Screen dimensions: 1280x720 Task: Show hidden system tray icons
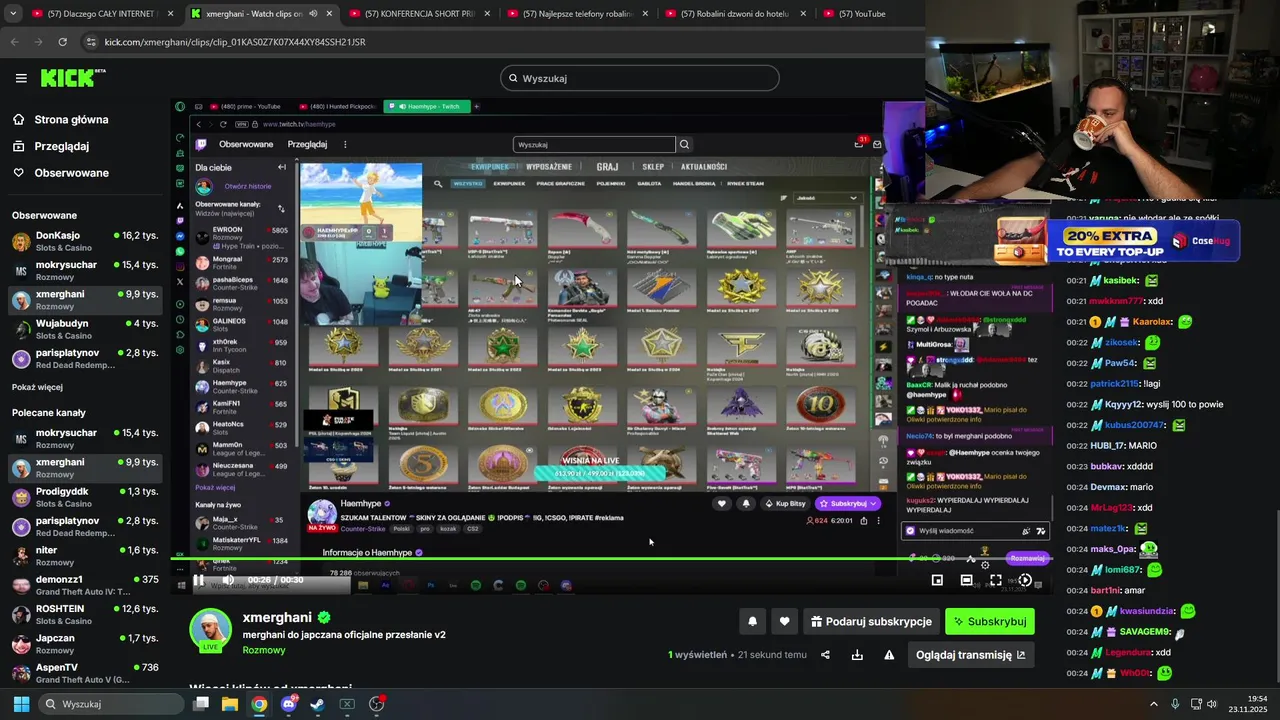(x=1154, y=704)
